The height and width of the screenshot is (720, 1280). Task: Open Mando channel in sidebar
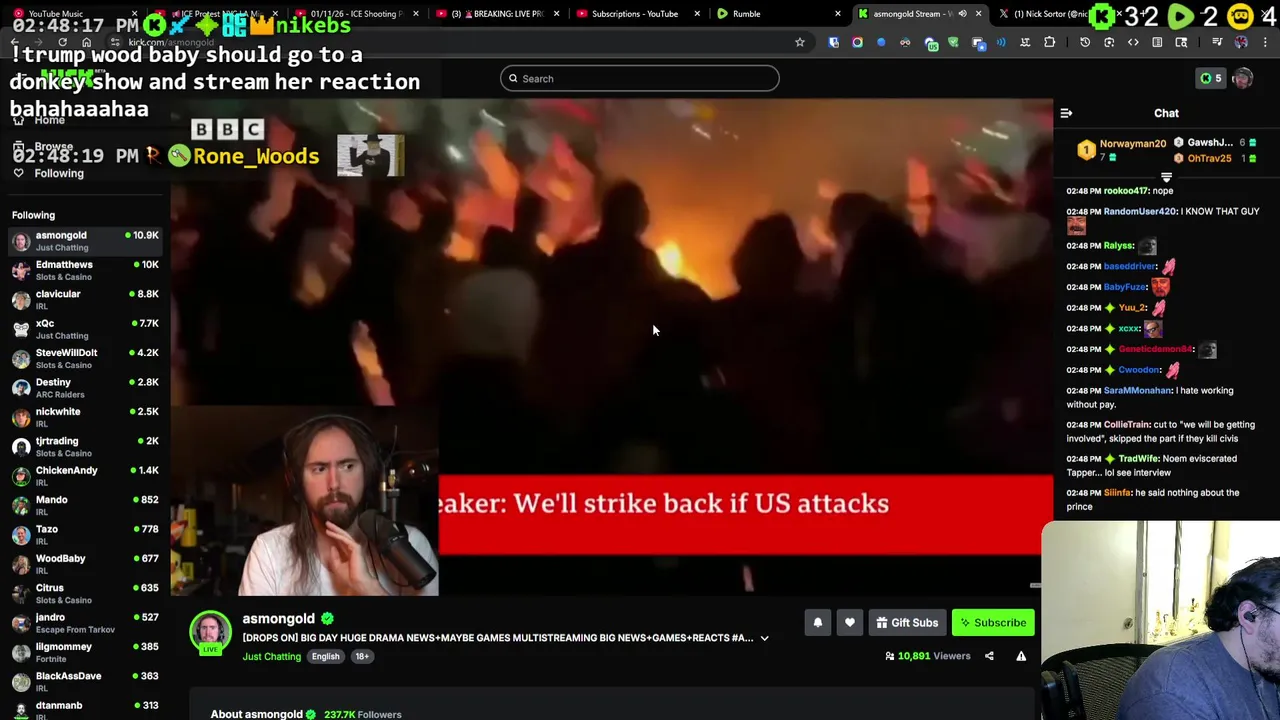[x=85, y=505]
